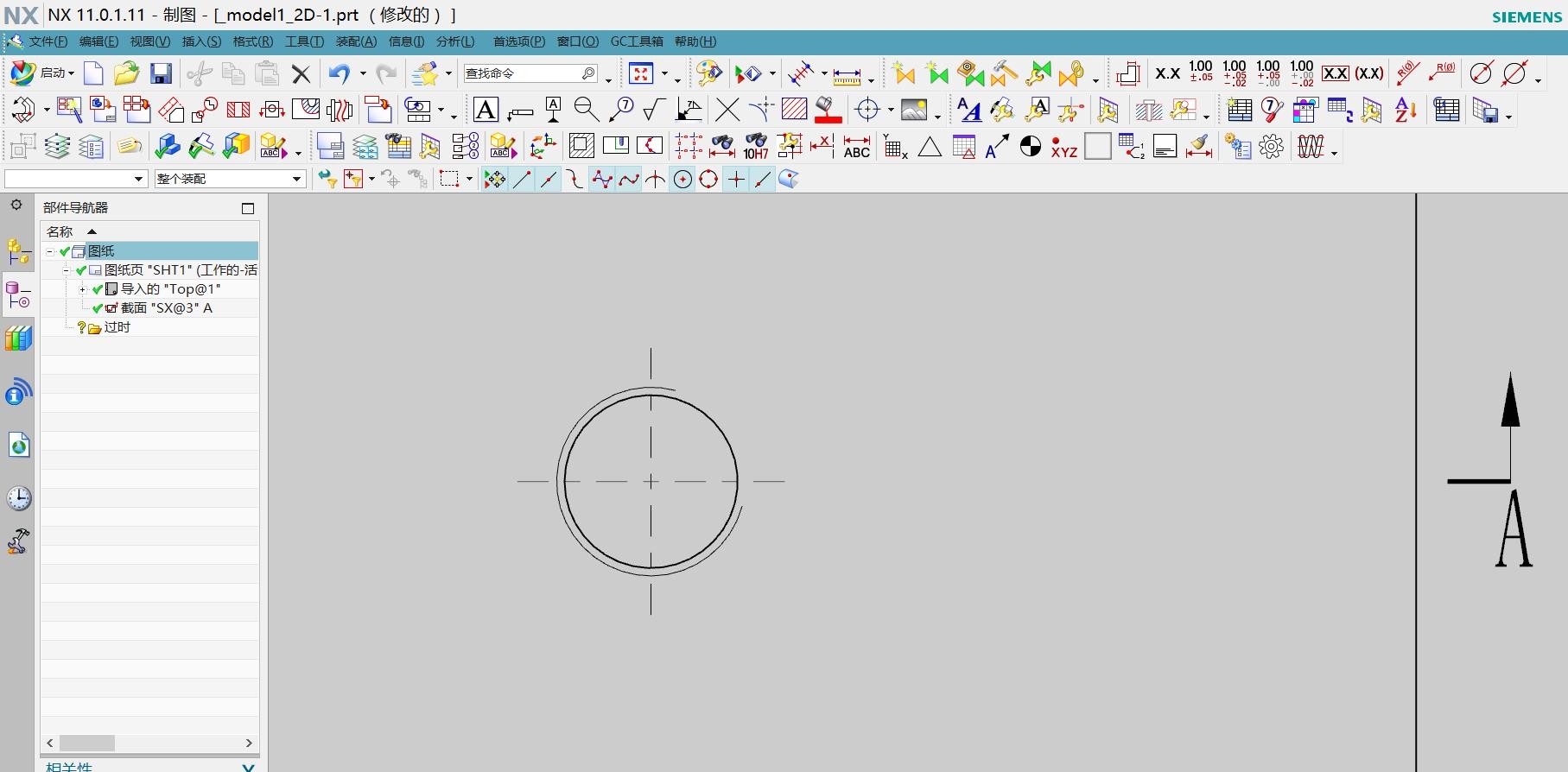This screenshot has width=1568, height=772.
Task: Open the 帮助(H) menu
Action: tap(695, 41)
